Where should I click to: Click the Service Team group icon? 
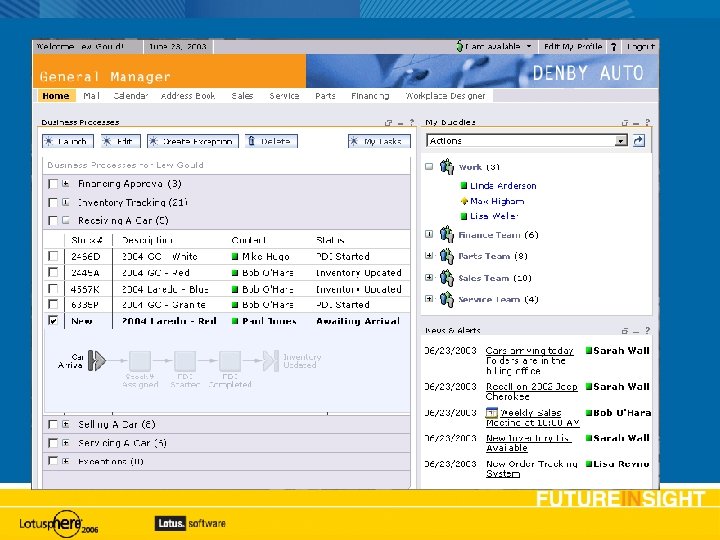pos(446,299)
